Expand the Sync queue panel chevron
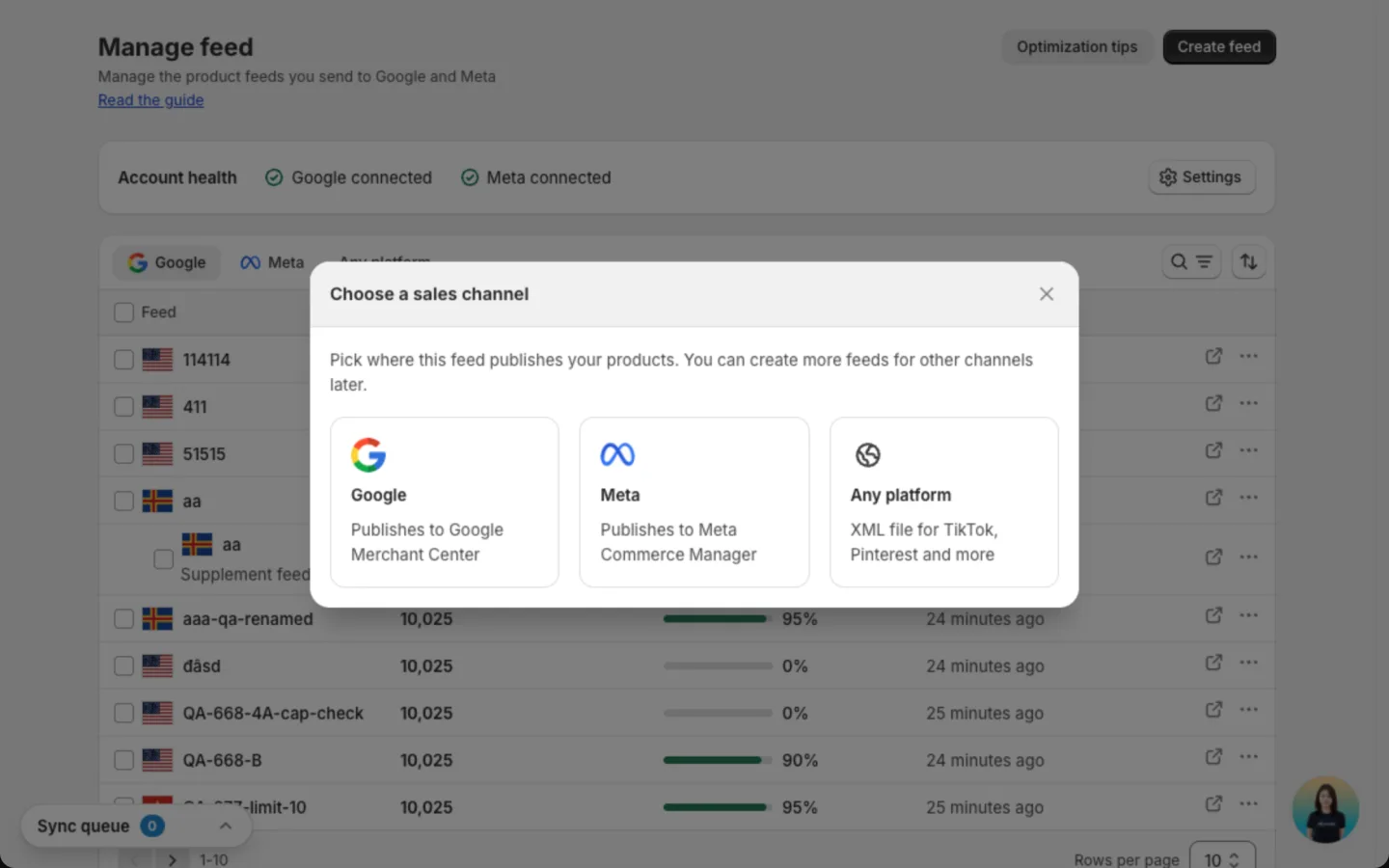Image resolution: width=1389 pixels, height=868 pixels. [x=225, y=827]
